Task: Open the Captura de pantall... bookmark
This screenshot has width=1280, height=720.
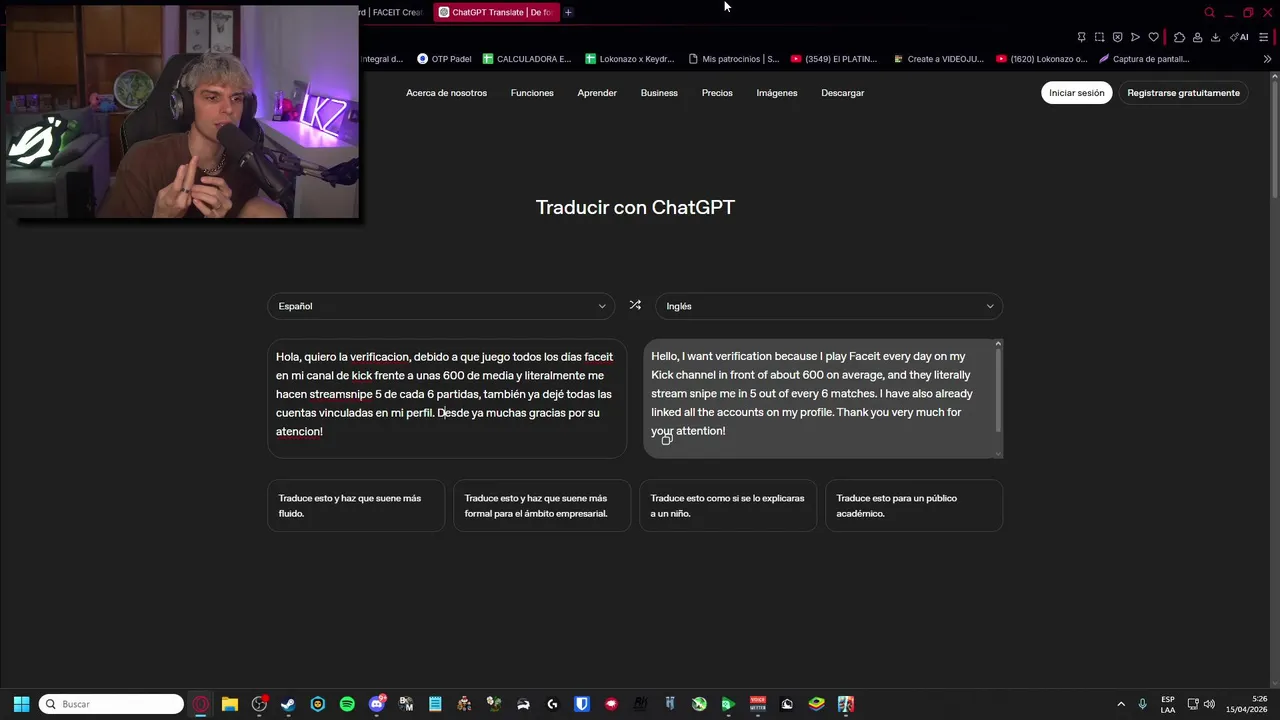Action: 1144,59
